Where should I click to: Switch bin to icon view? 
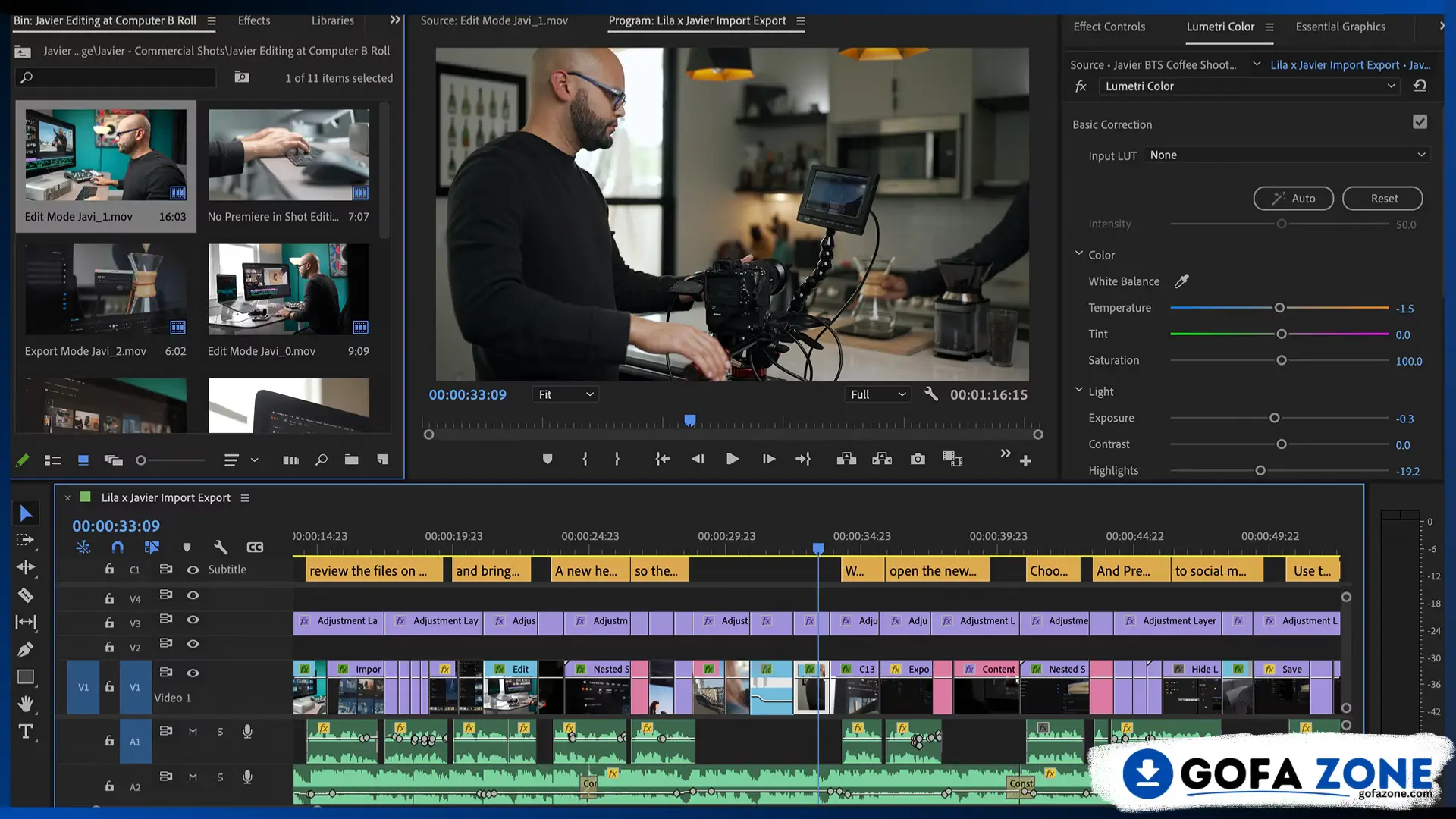coord(83,460)
